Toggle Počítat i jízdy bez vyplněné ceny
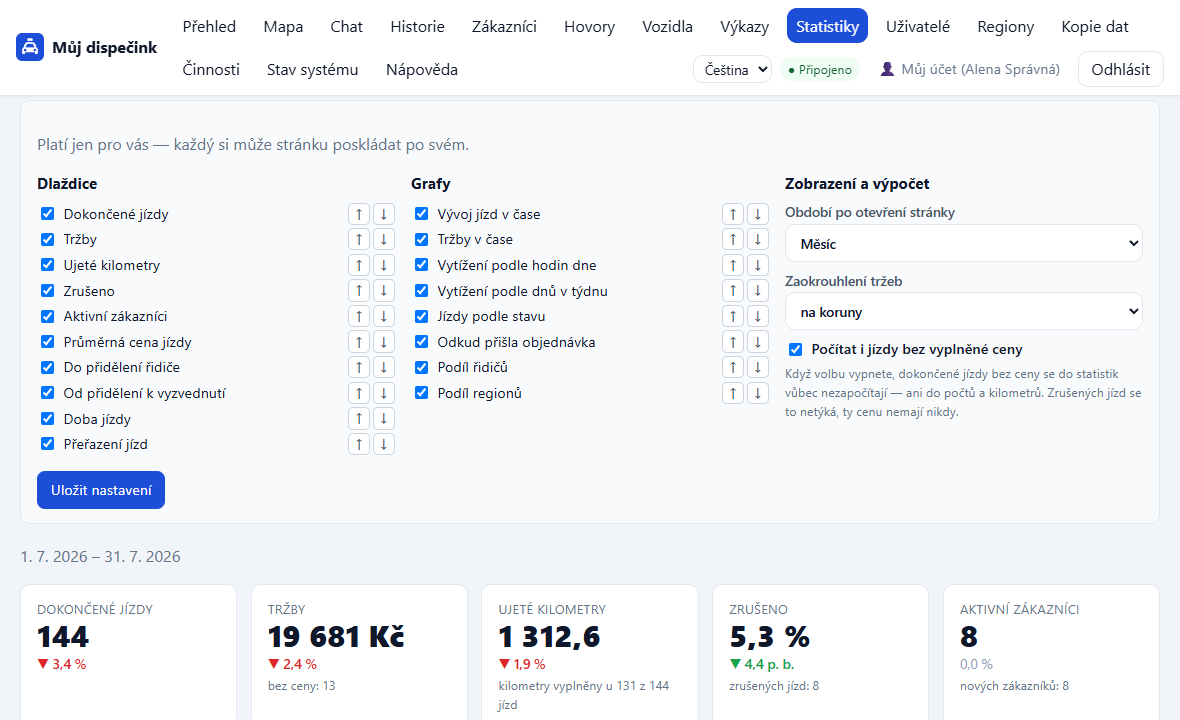This screenshot has height=720, width=1180. 795,349
